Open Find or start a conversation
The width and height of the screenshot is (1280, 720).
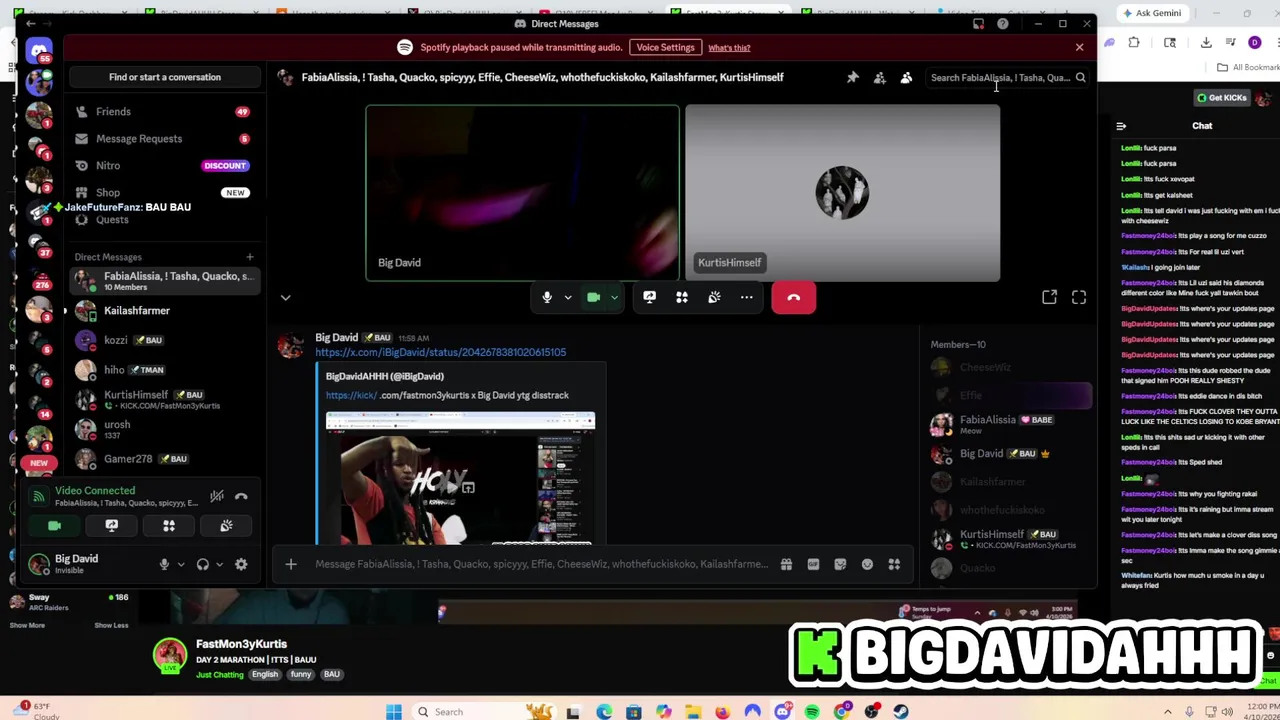click(x=165, y=77)
